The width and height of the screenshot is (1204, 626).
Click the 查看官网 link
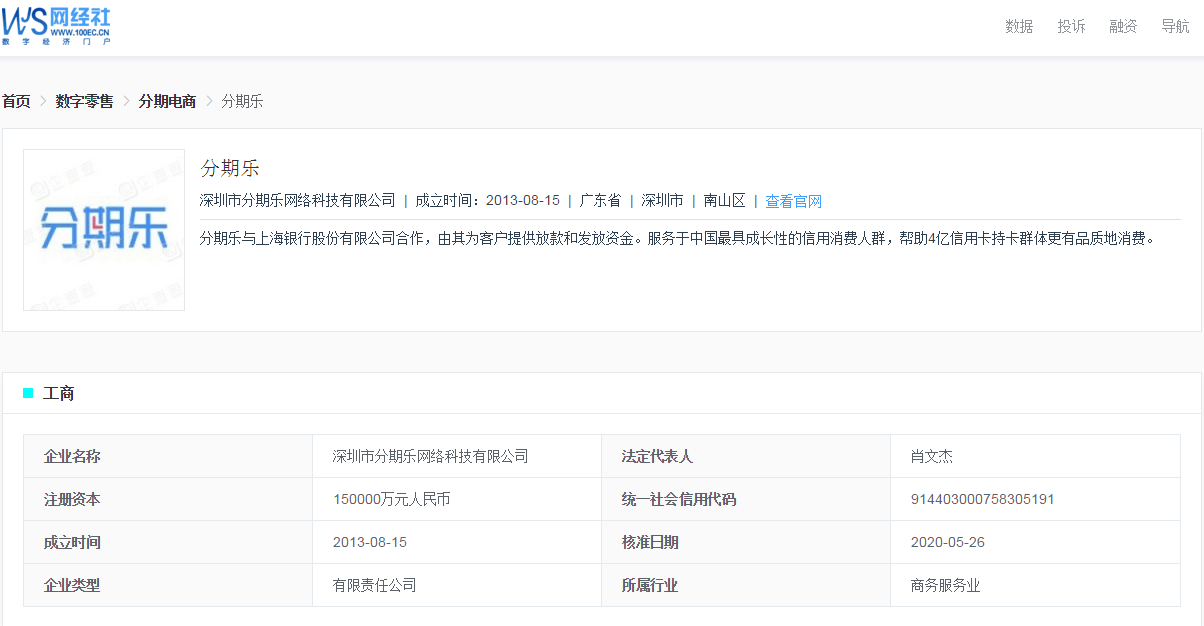(792, 200)
